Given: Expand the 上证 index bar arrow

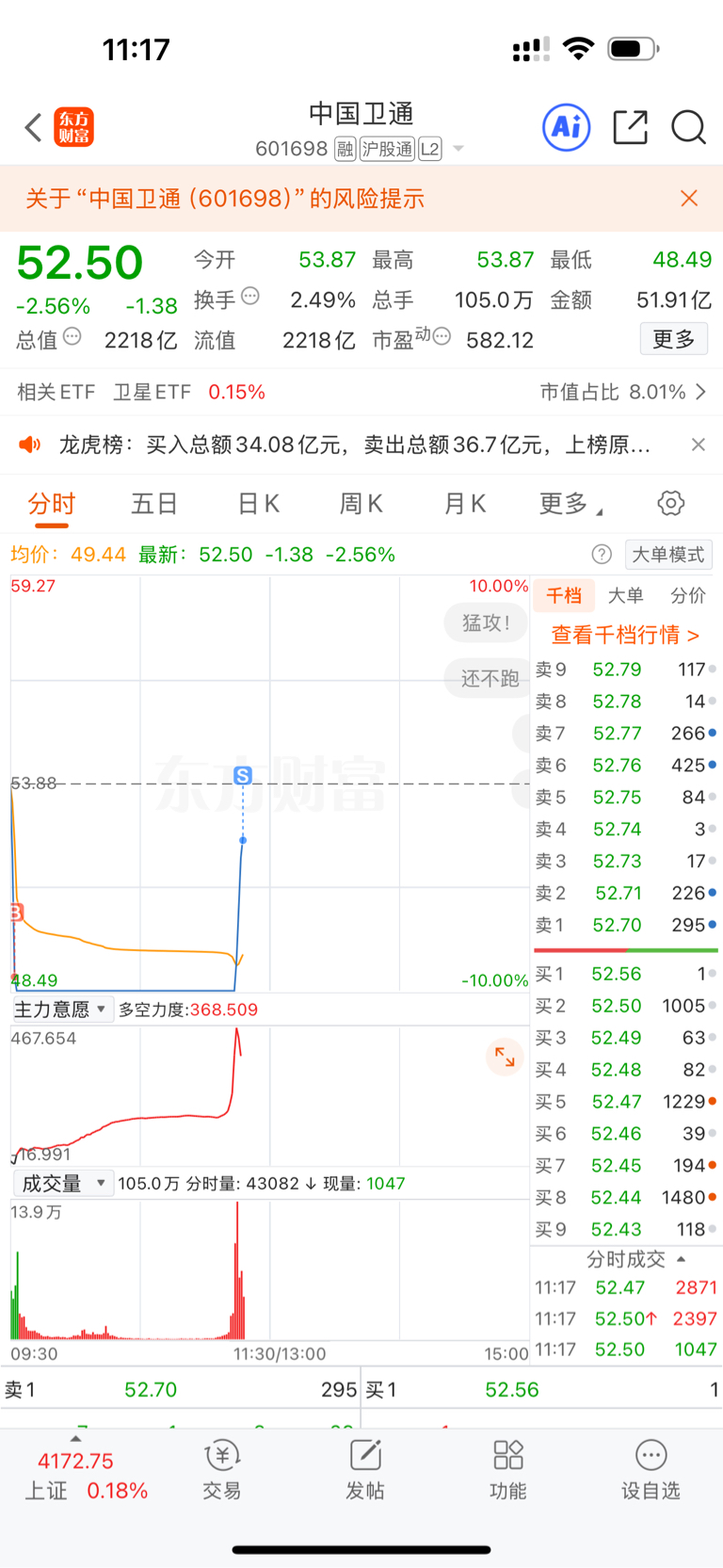Looking at the screenshot, I should click(x=75, y=1439).
